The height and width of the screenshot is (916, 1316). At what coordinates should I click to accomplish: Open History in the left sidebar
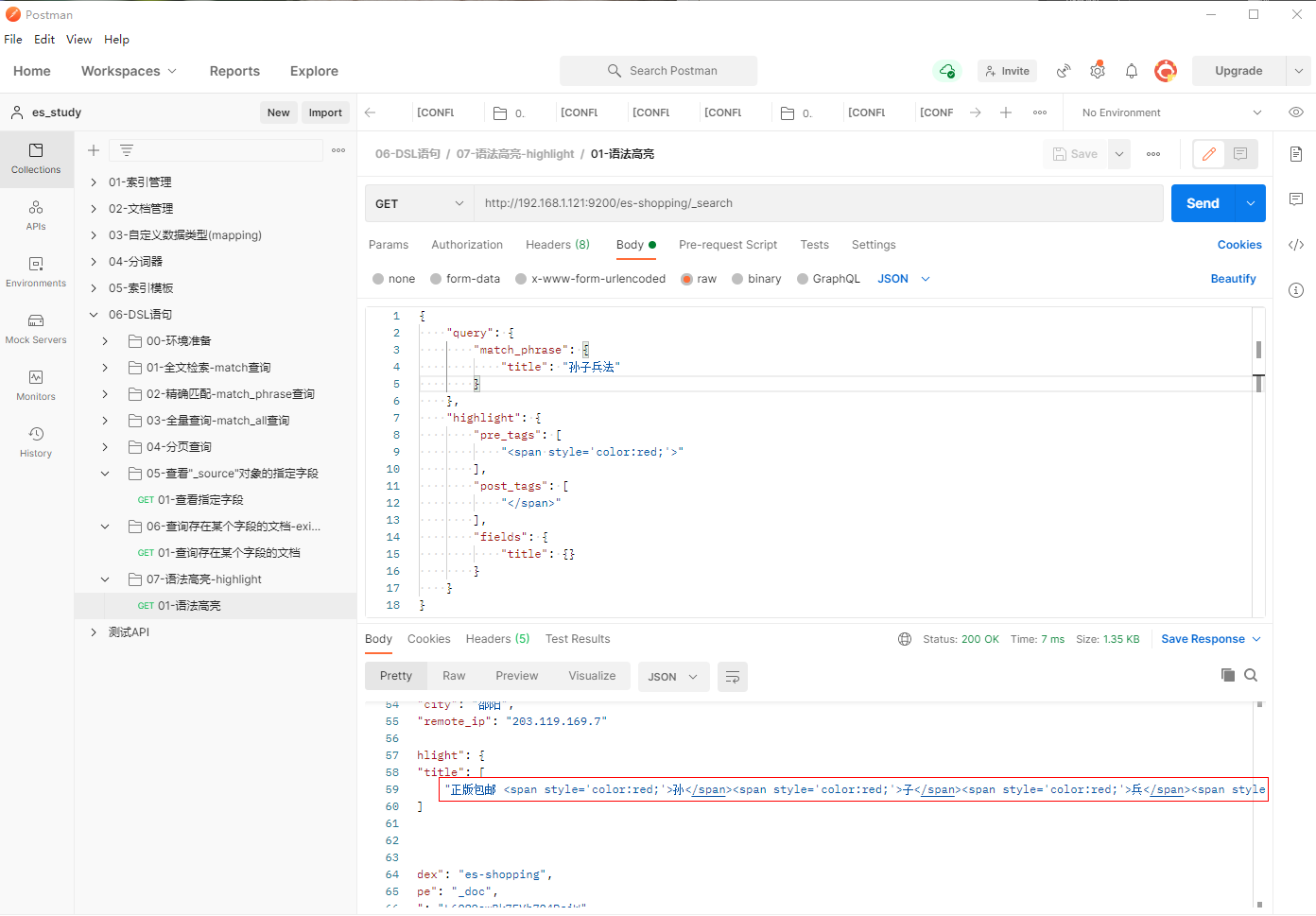click(x=36, y=442)
